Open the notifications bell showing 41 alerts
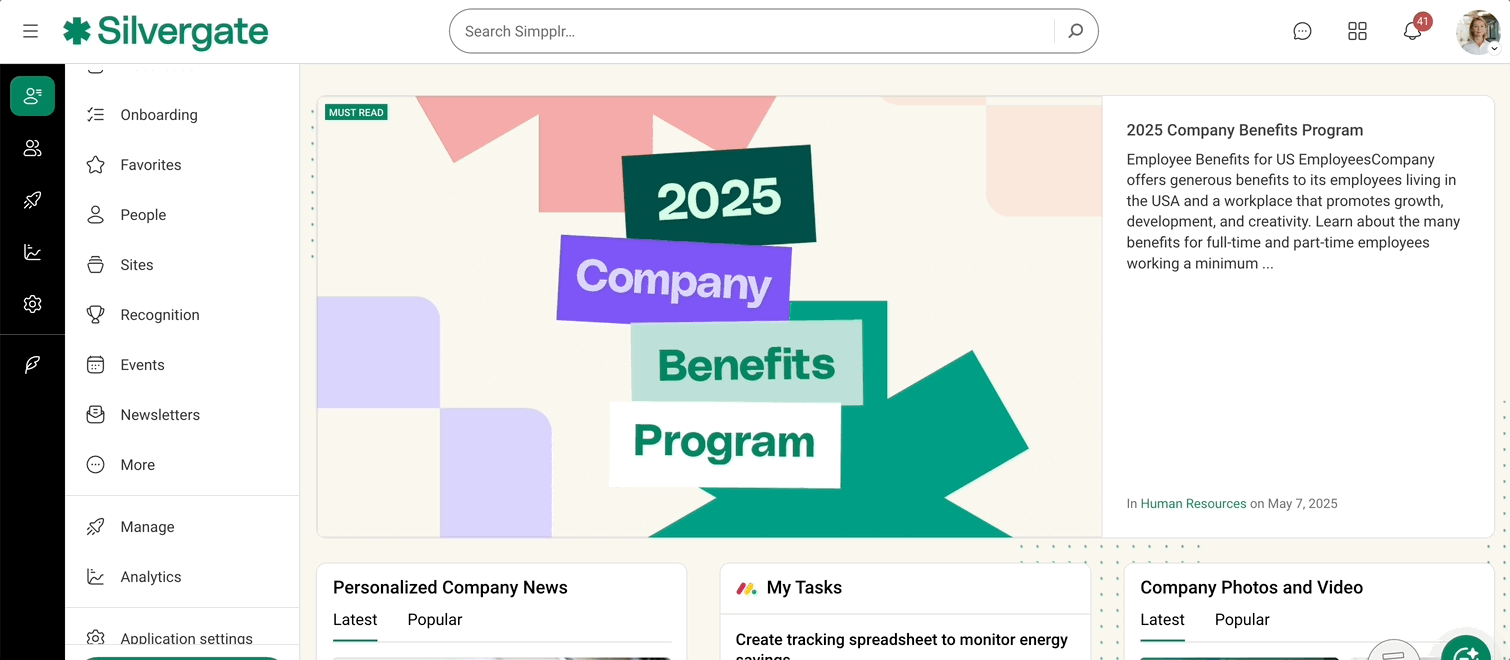This screenshot has width=1510, height=660. click(1411, 31)
